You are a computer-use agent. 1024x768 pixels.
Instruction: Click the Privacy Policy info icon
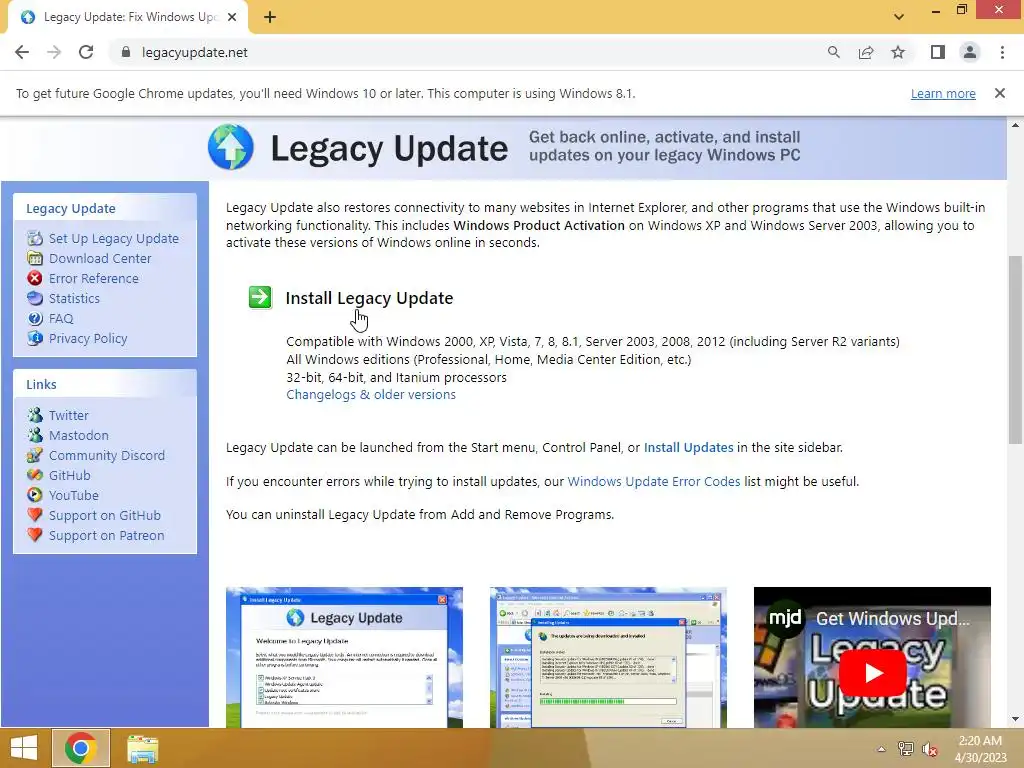click(35, 338)
